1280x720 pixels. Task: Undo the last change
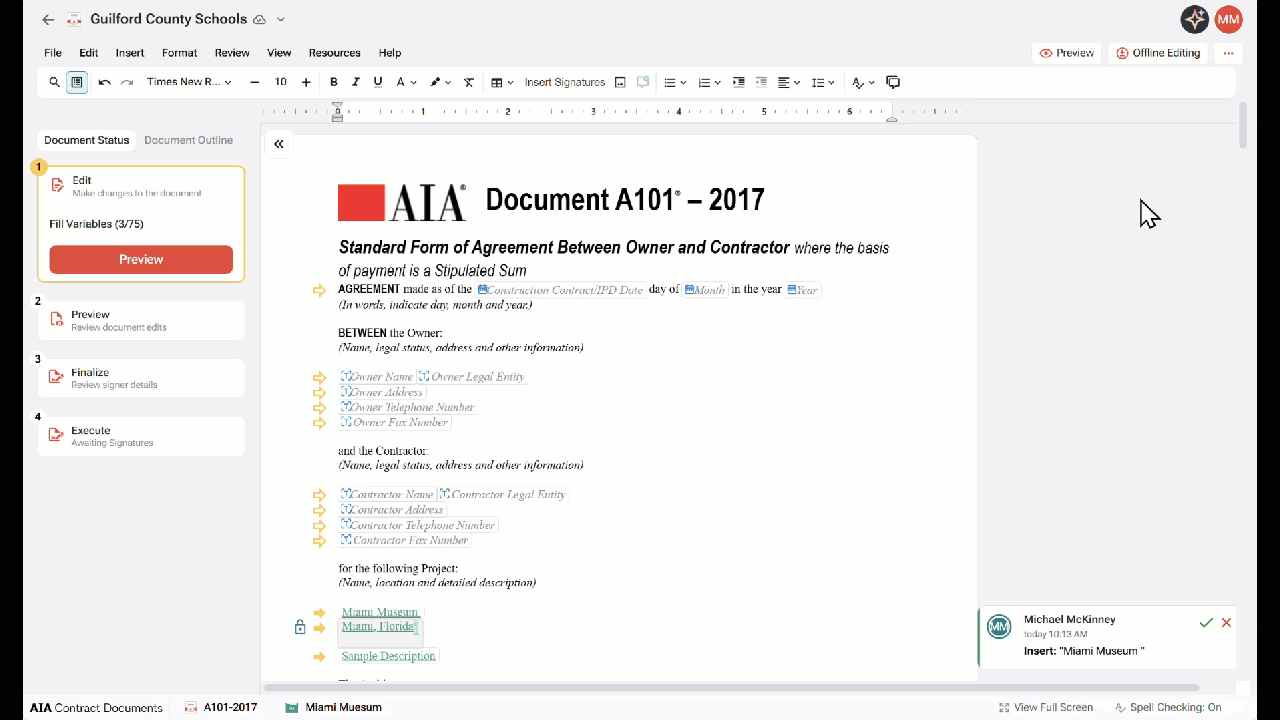point(104,83)
